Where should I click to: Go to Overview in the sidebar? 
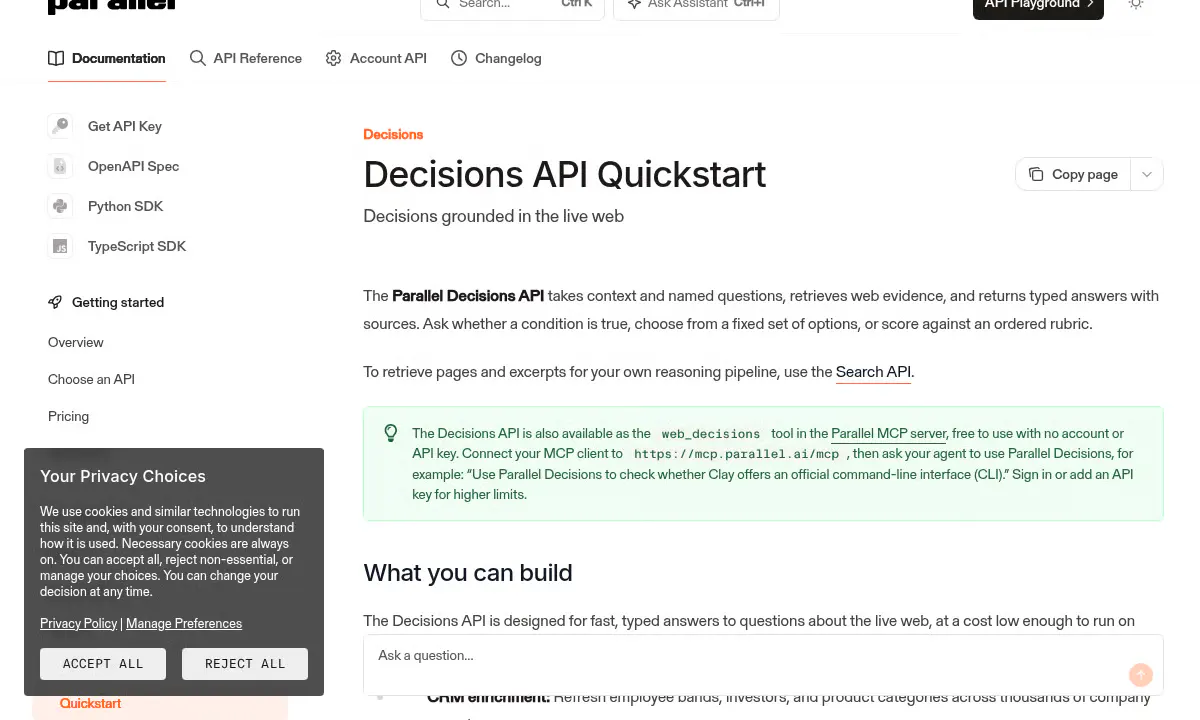(x=76, y=342)
